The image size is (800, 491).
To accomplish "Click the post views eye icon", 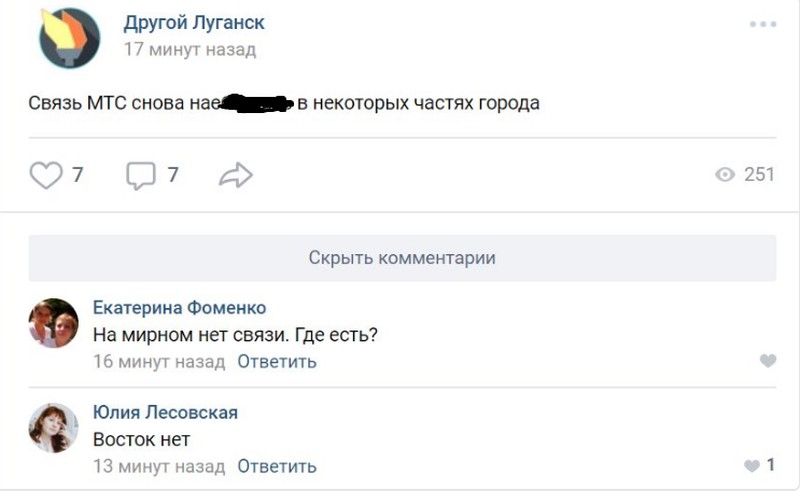I will 726,175.
